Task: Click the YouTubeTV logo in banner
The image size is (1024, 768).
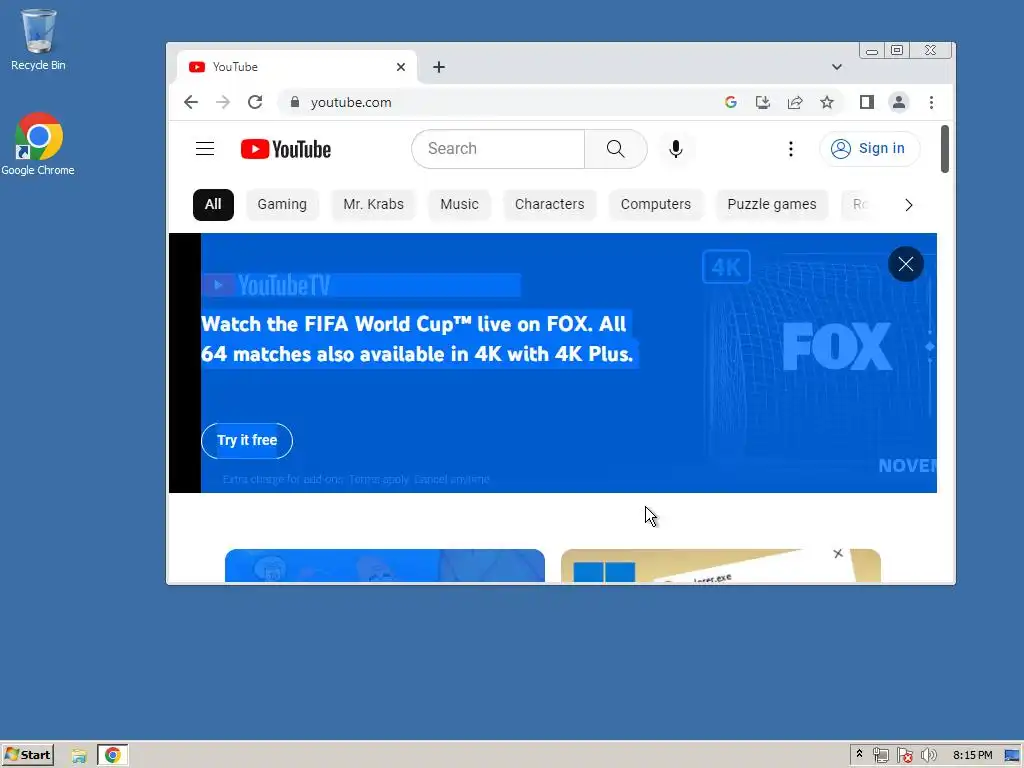Action: point(268,285)
